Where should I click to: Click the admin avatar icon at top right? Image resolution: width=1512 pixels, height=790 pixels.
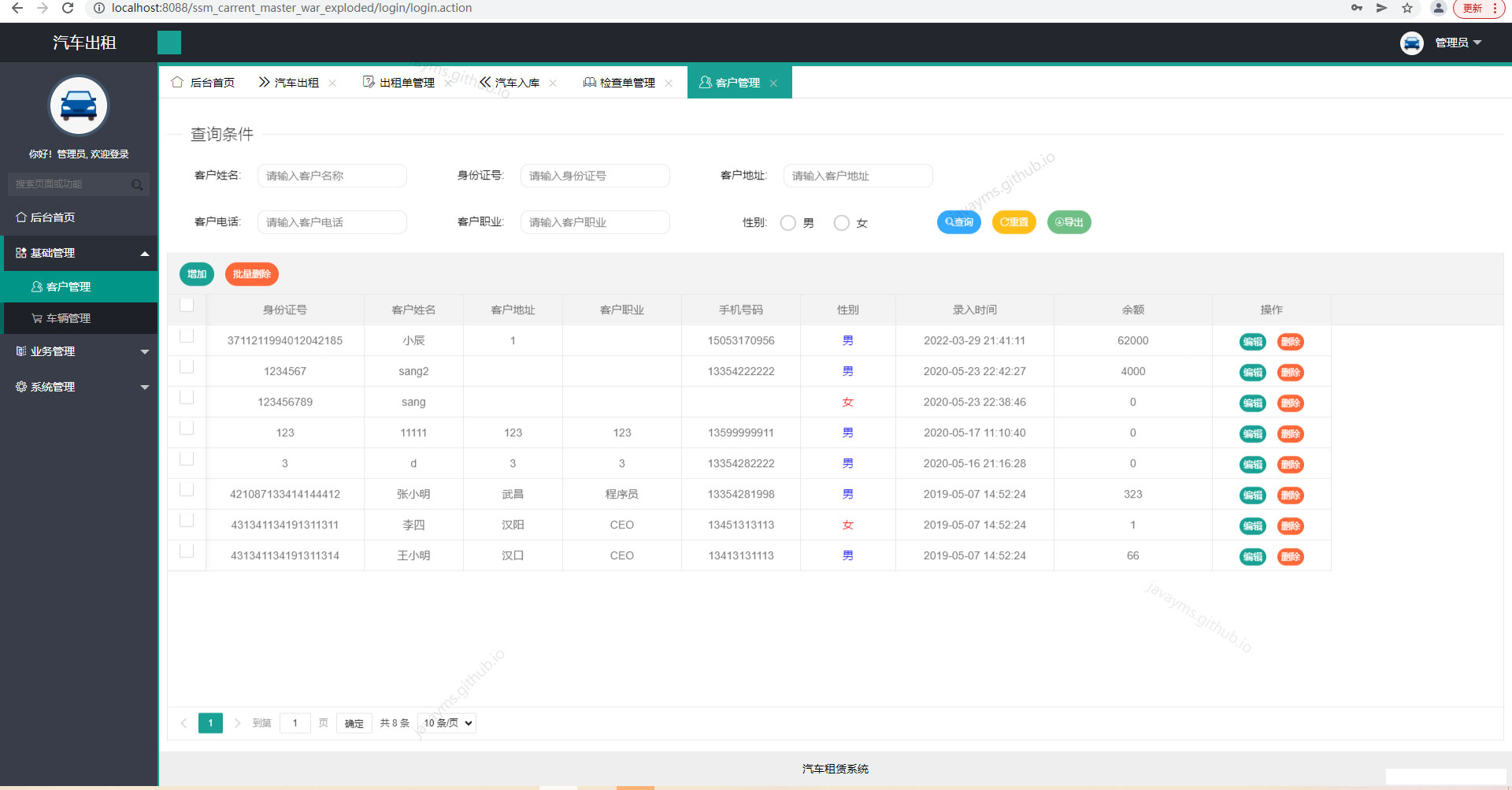coord(1411,43)
